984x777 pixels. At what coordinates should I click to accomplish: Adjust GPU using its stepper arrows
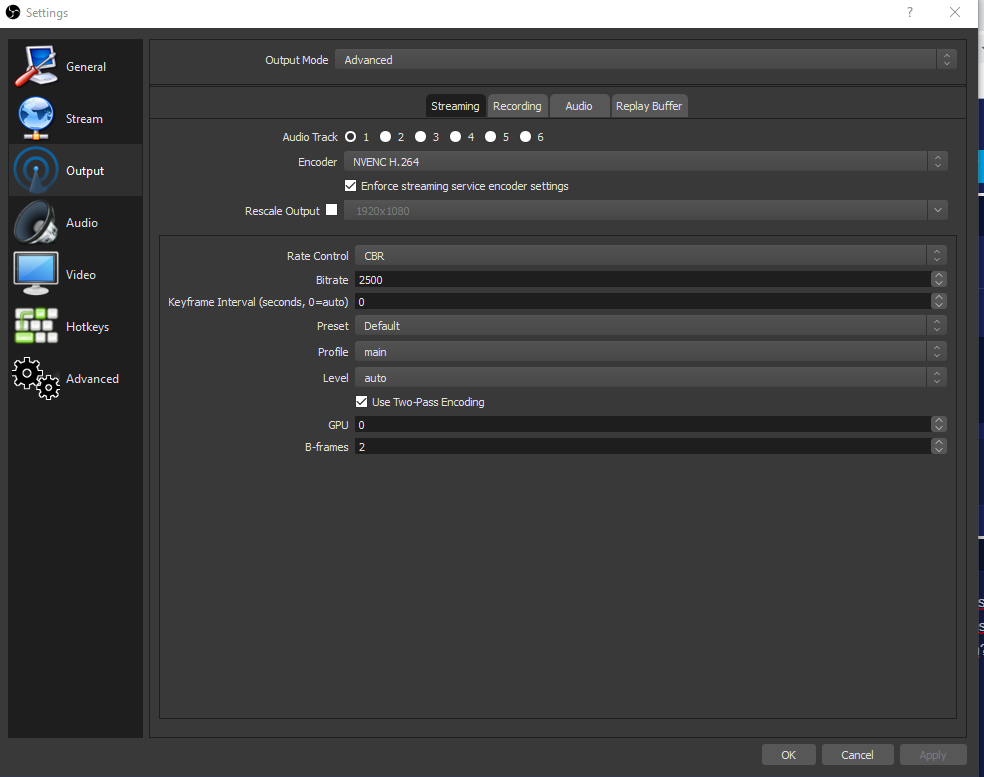[939, 425]
